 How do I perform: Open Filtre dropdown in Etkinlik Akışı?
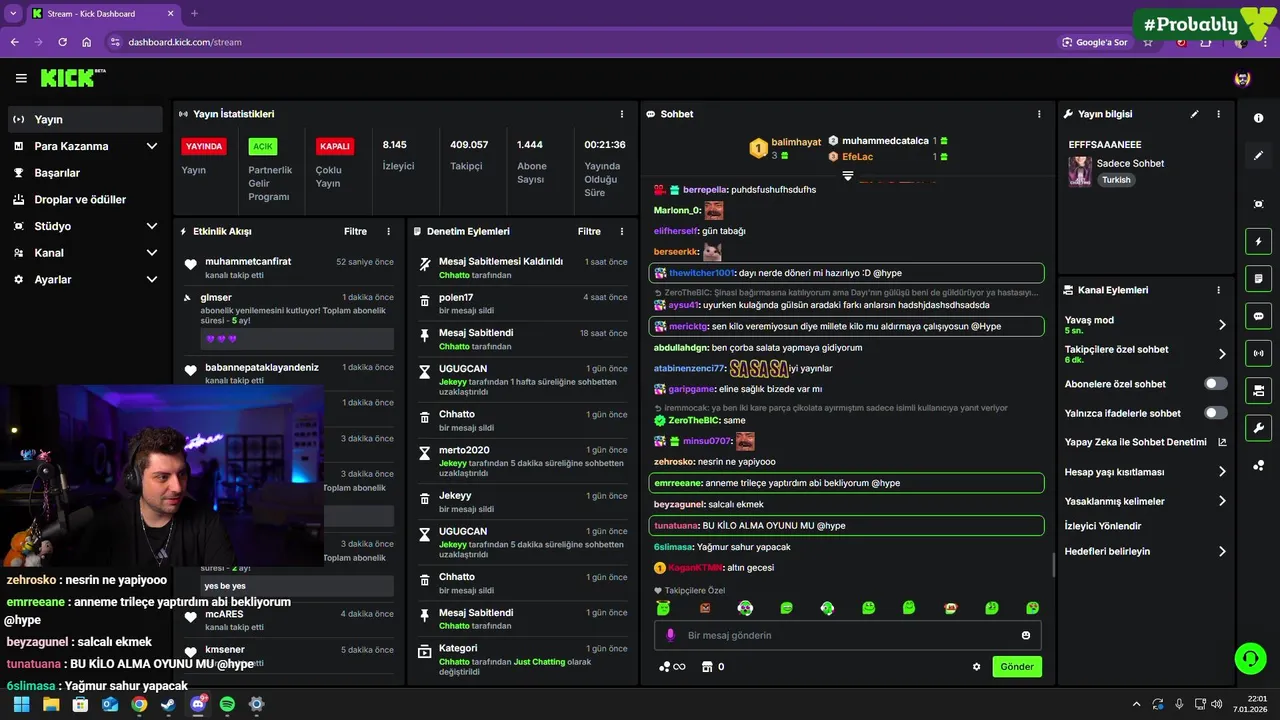355,231
